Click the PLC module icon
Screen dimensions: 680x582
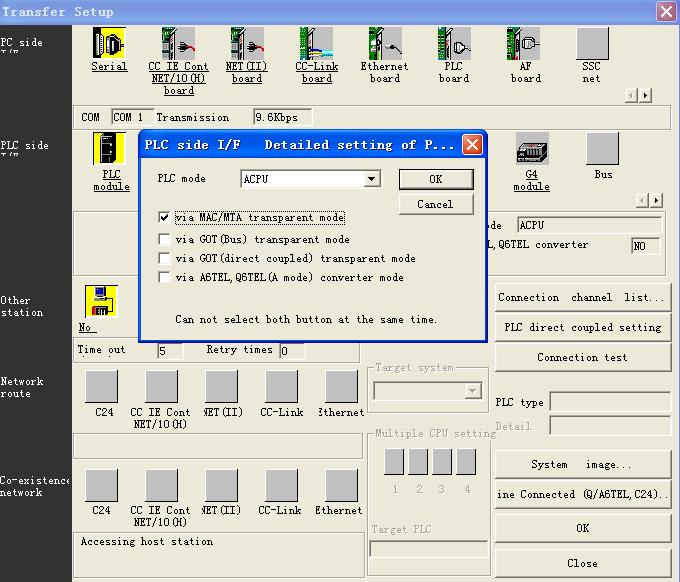coord(110,150)
